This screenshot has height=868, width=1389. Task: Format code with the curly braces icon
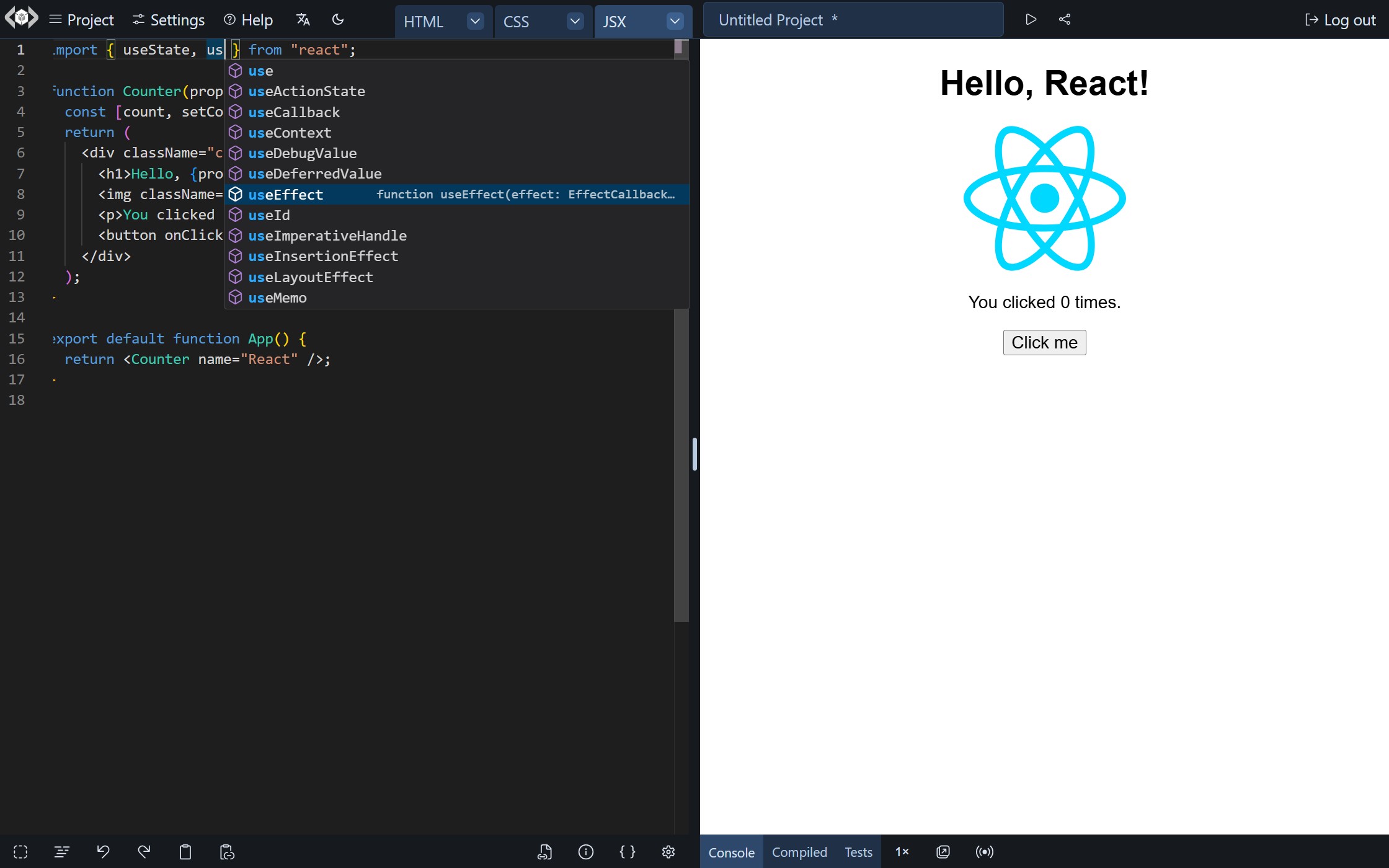pyautogui.click(x=628, y=851)
